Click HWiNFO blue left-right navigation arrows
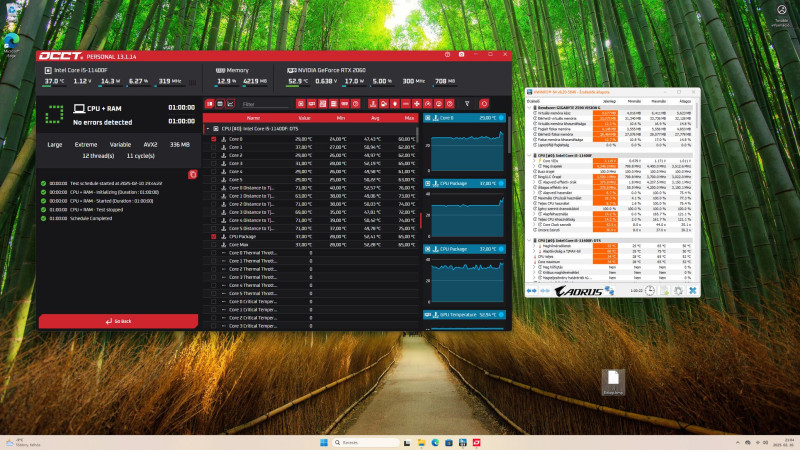Viewport: 800px width, 450px height. click(x=532, y=291)
